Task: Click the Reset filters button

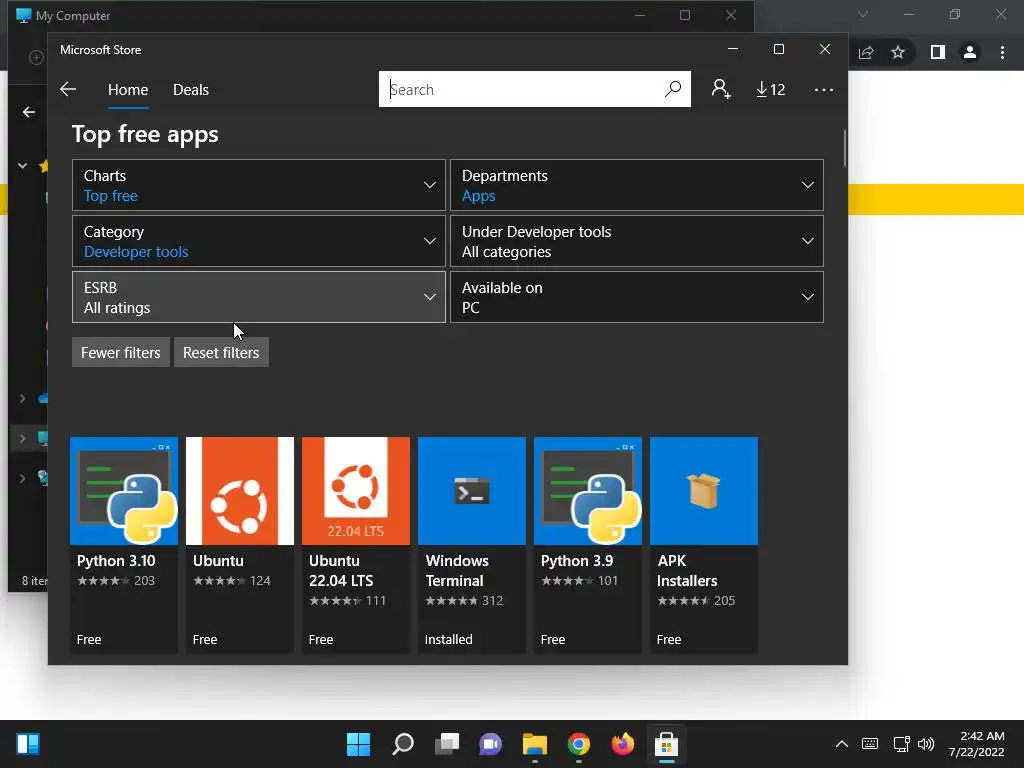Action: tap(221, 353)
